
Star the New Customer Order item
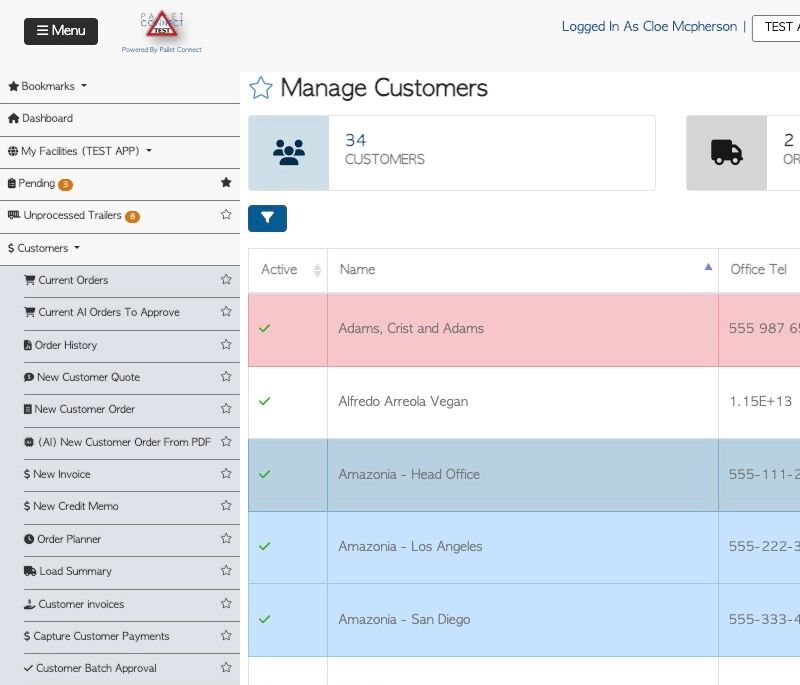click(x=226, y=409)
